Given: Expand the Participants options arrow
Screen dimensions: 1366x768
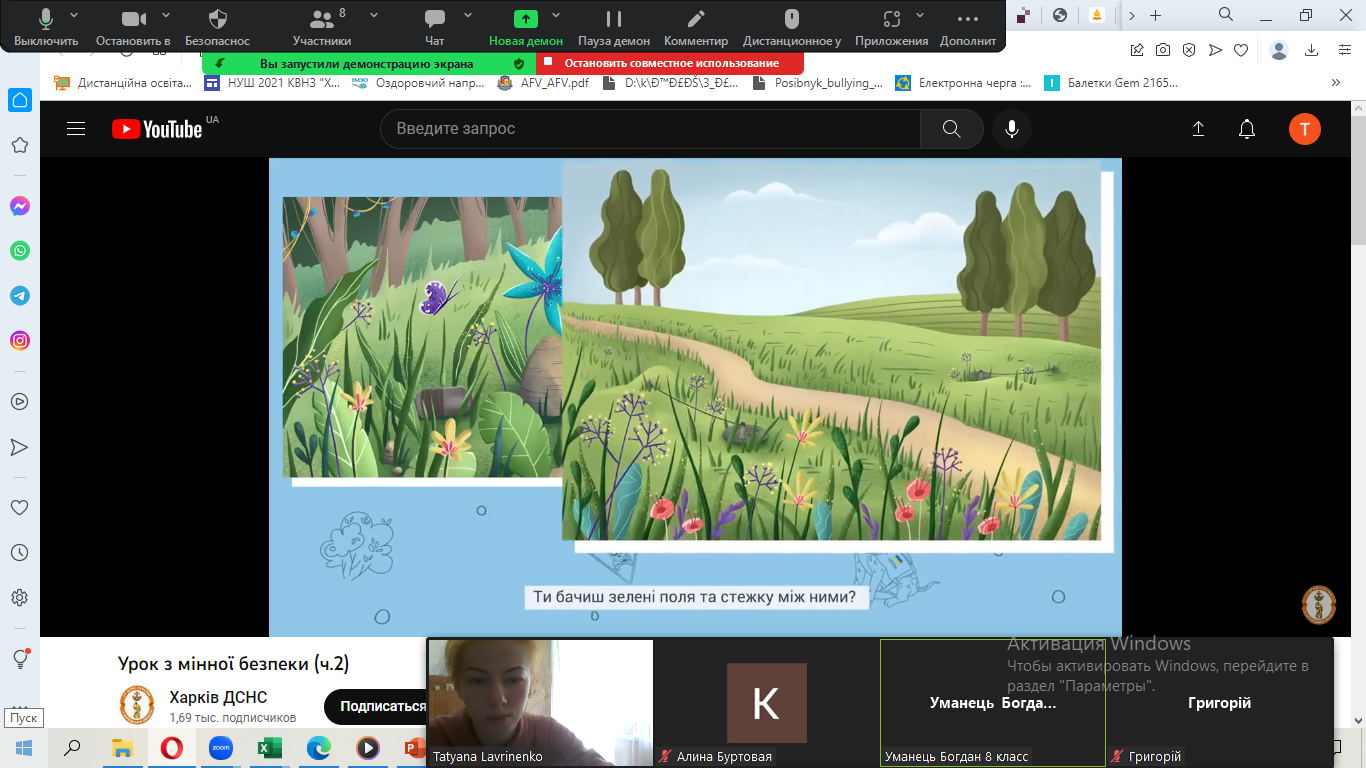Looking at the screenshot, I should [374, 15].
